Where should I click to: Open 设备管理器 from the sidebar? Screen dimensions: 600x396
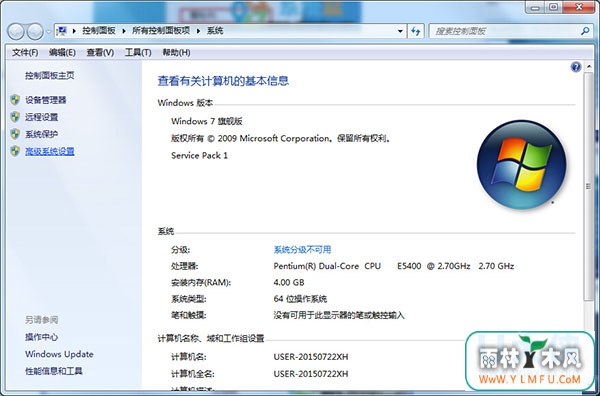pyautogui.click(x=46, y=100)
